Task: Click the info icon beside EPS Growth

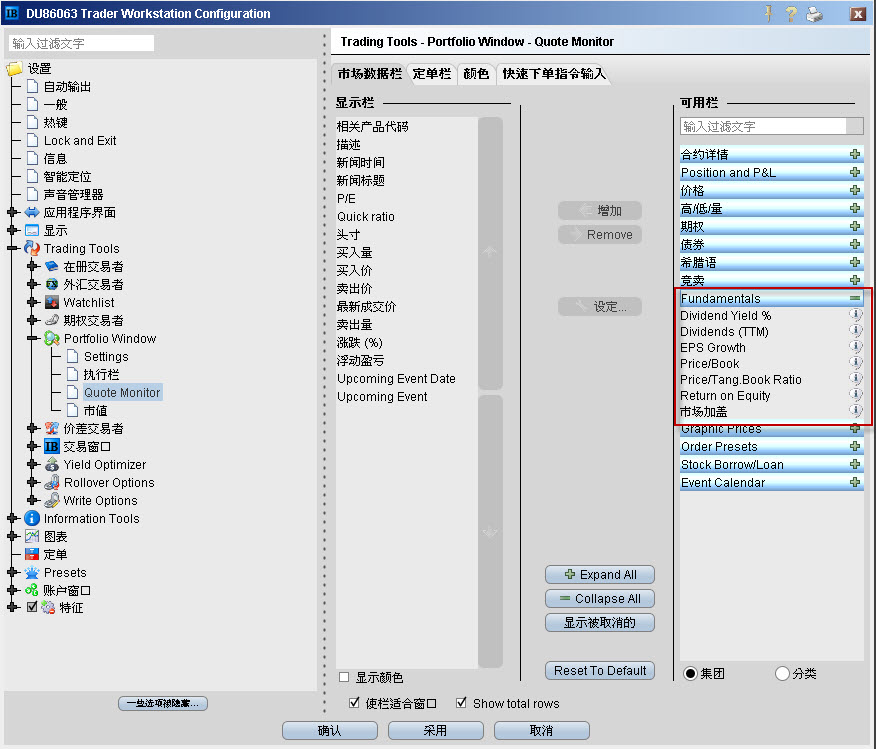Action: tap(856, 347)
